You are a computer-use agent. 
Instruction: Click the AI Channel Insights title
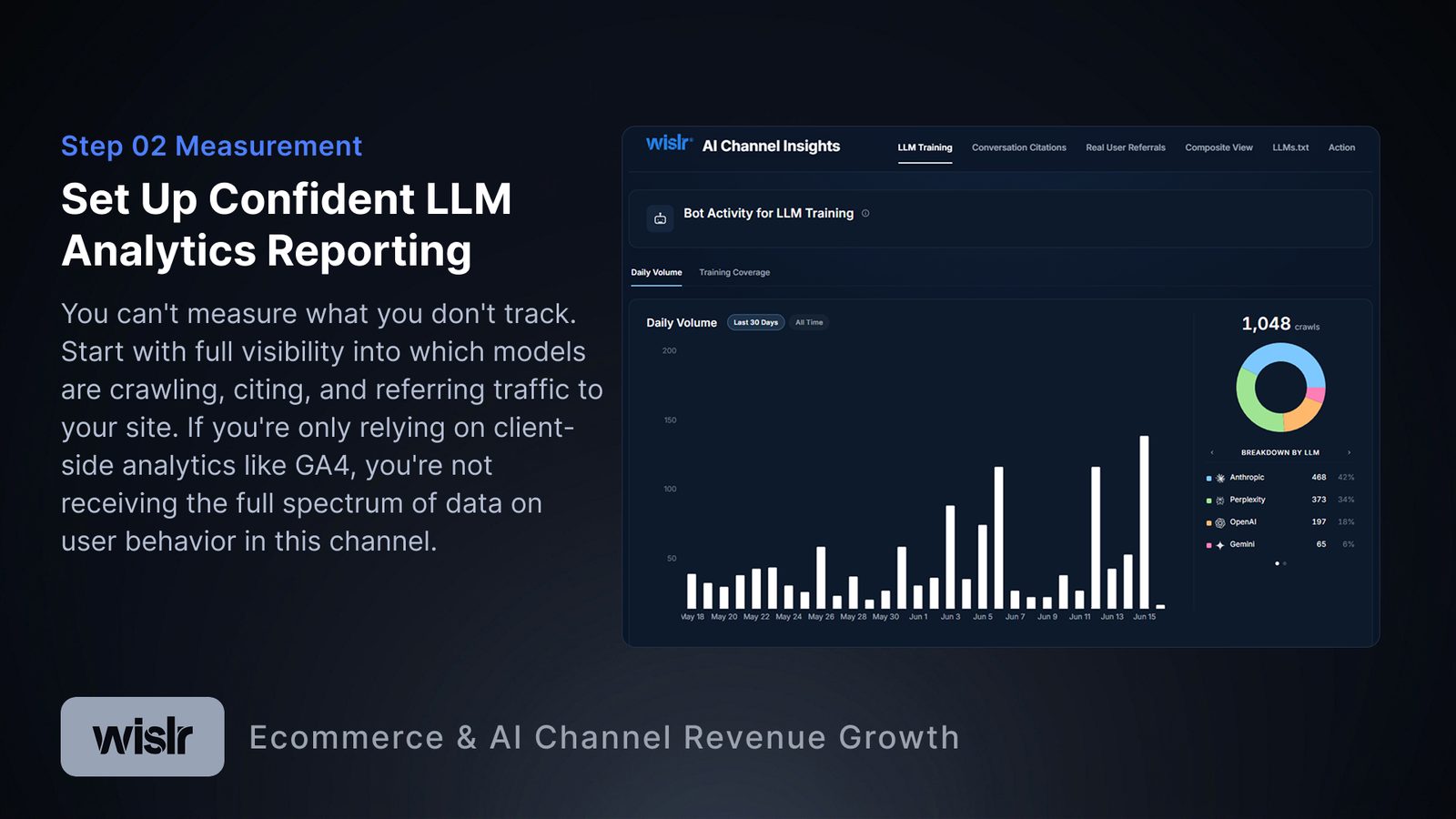(x=771, y=146)
